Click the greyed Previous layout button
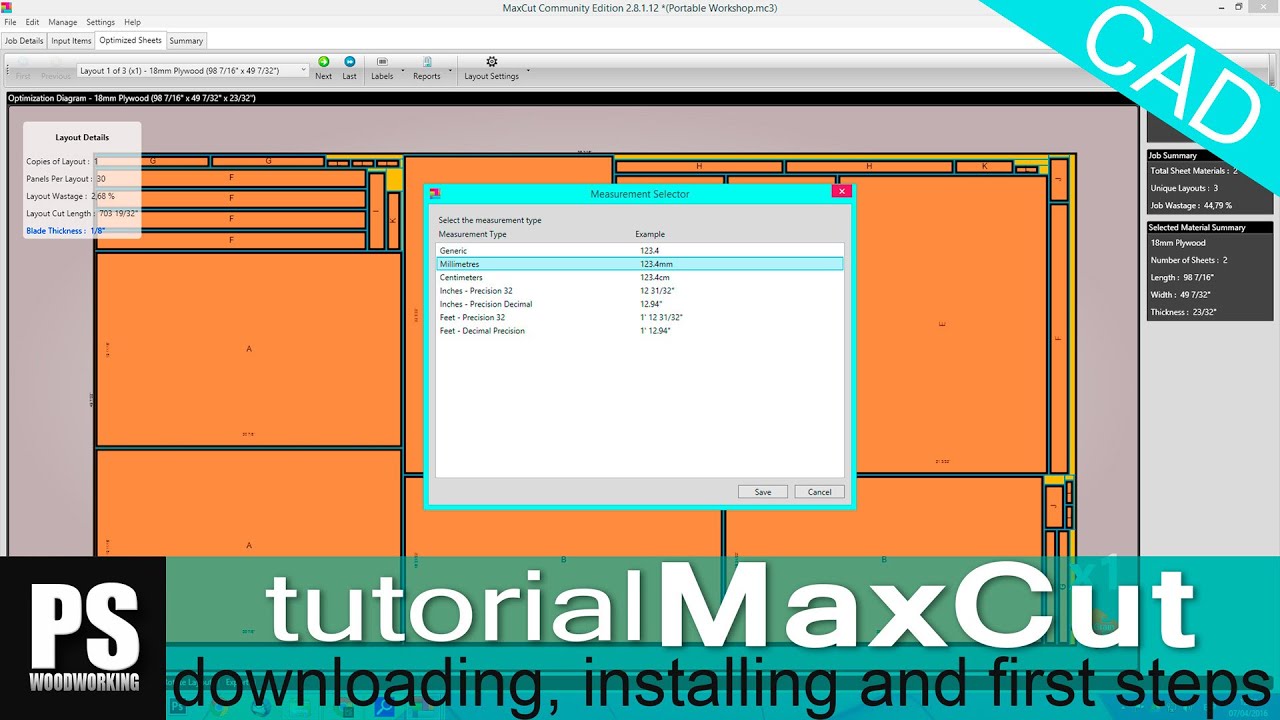The image size is (1280, 720). click(56, 68)
